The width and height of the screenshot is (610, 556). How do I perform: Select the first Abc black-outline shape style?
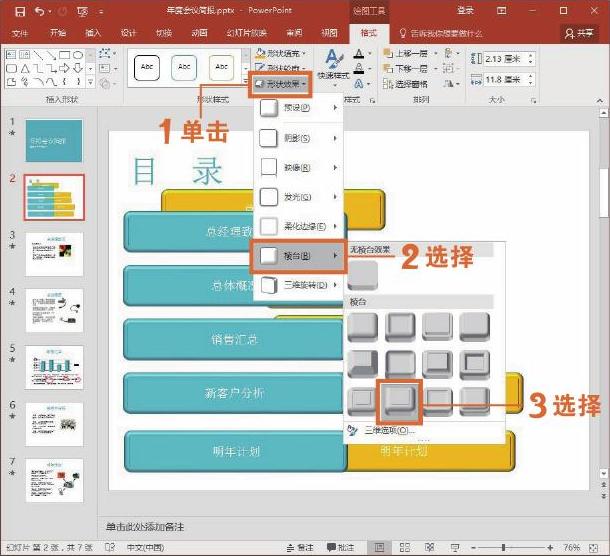tap(147, 68)
